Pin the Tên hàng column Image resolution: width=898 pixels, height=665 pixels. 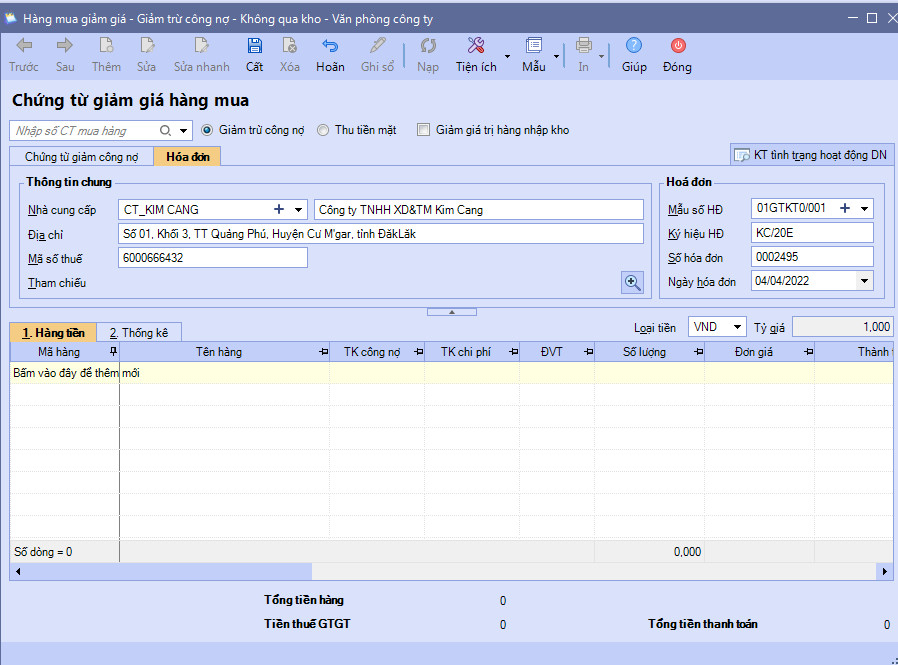pyautogui.click(x=324, y=352)
